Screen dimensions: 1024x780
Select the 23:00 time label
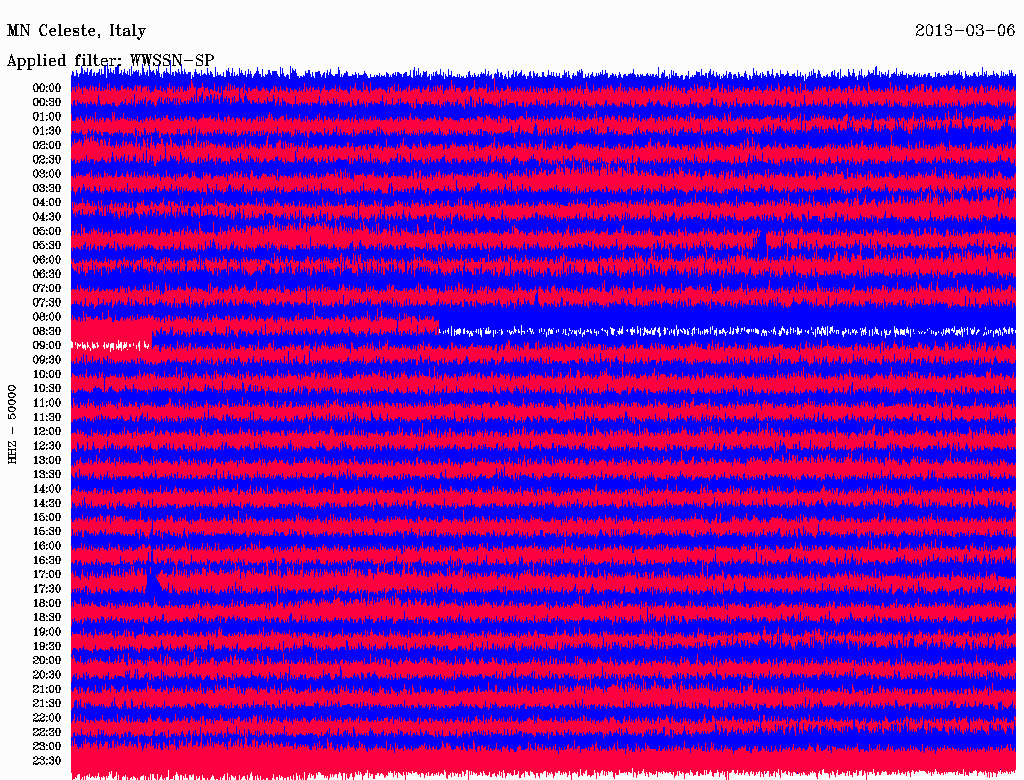pos(47,746)
